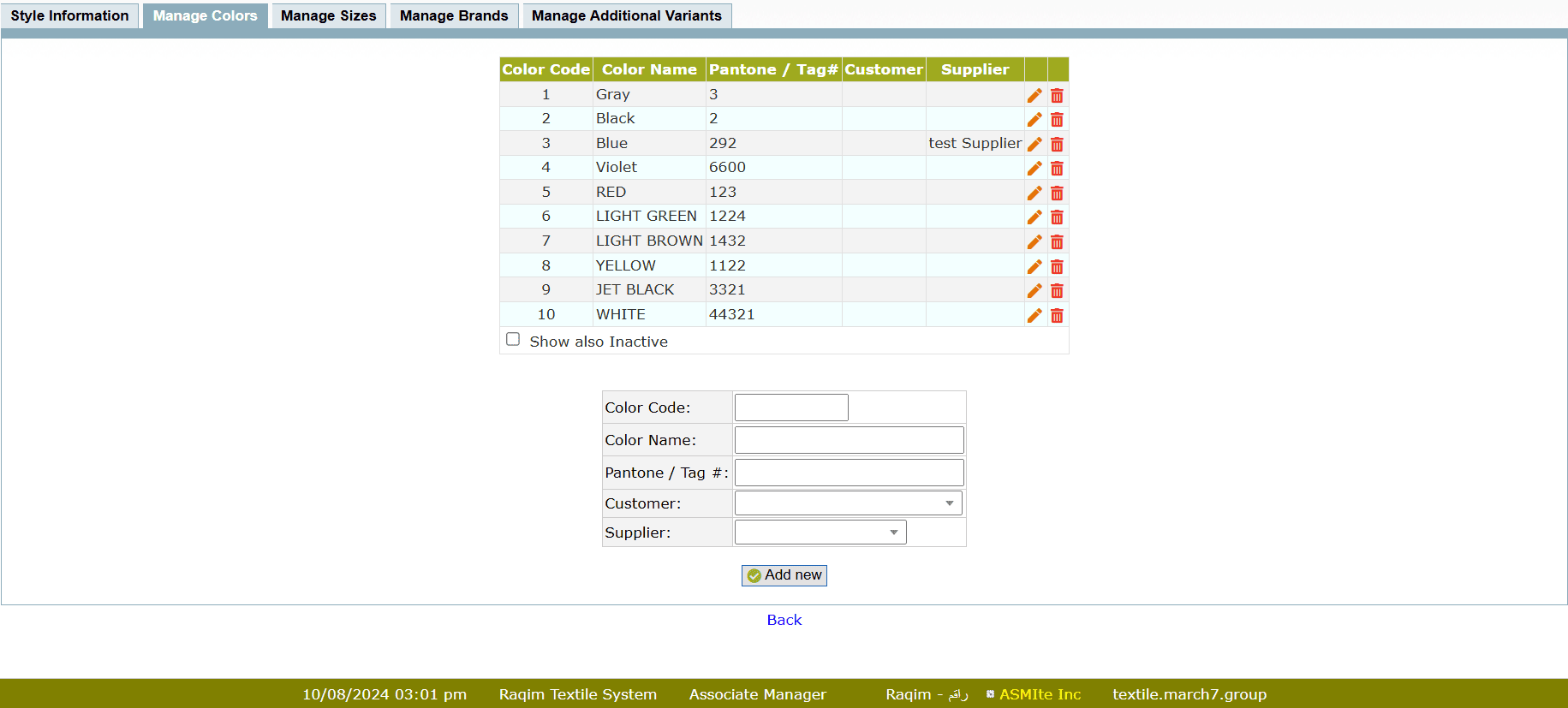The width and height of the screenshot is (1568, 708).
Task: Delete the LIGHT GREEN color
Action: [x=1057, y=217]
